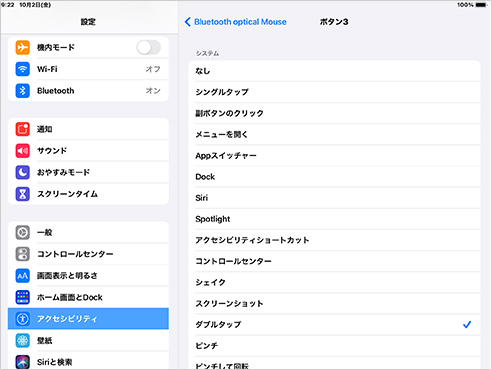
Task: Click the Display & Brightness AA icon
Action: (x=23, y=276)
